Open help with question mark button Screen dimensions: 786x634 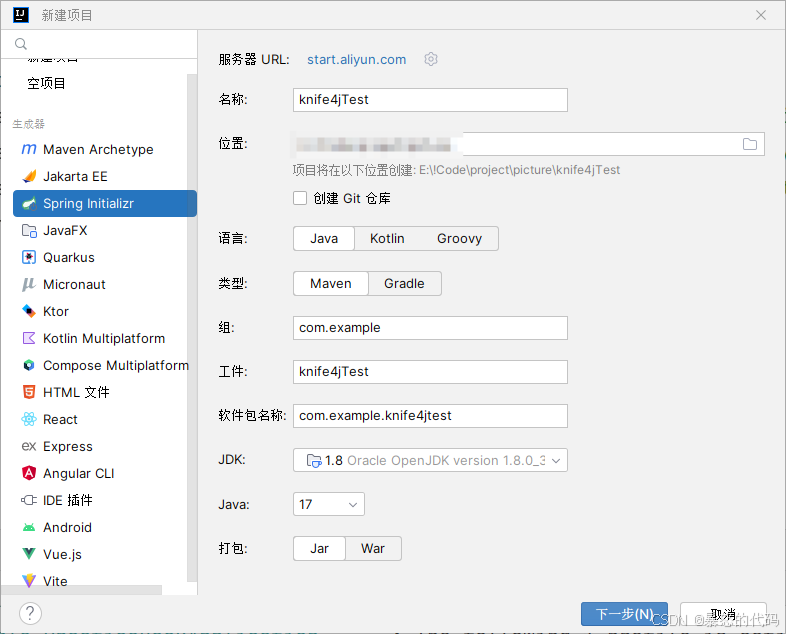30,613
